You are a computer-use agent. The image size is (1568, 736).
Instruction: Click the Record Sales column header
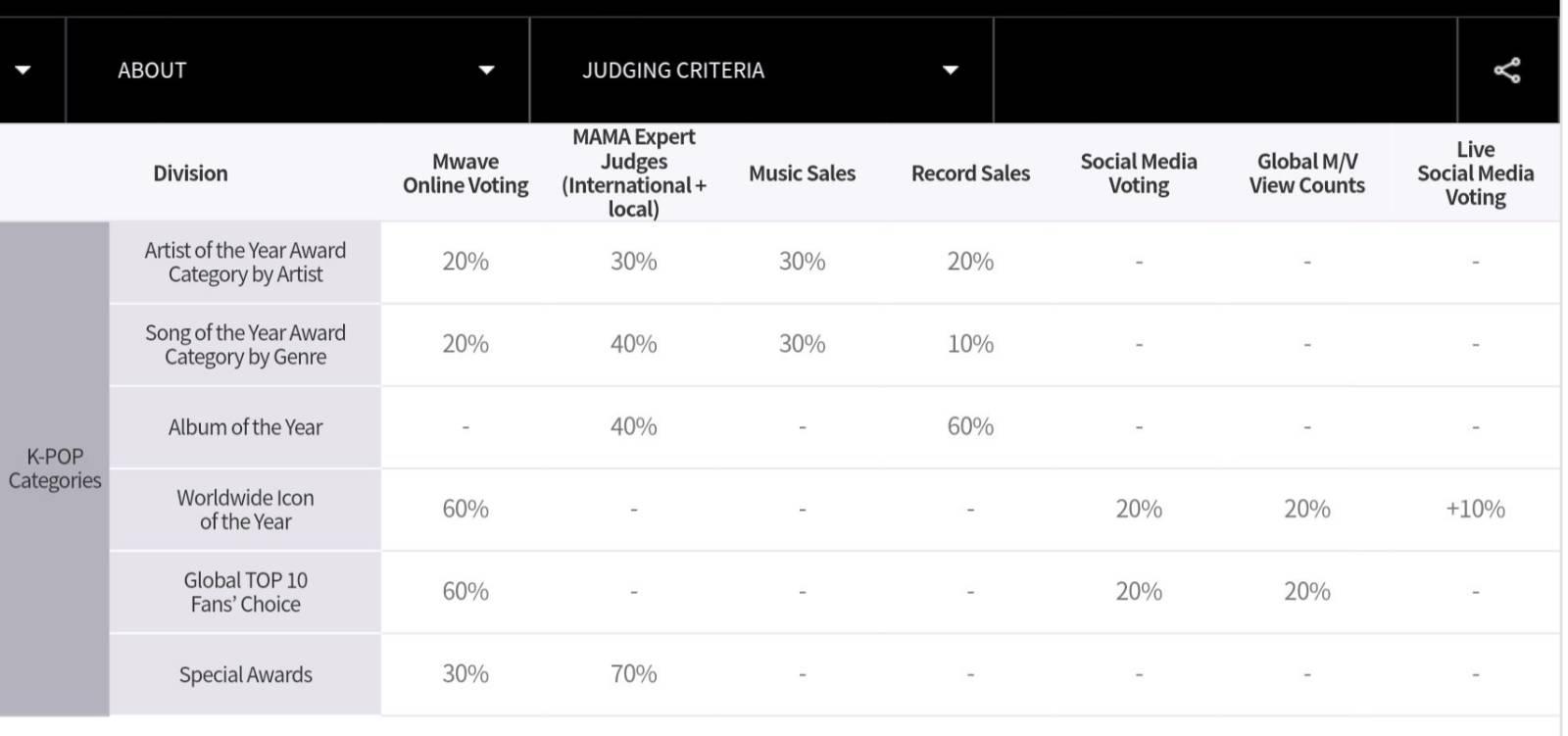[x=970, y=173]
